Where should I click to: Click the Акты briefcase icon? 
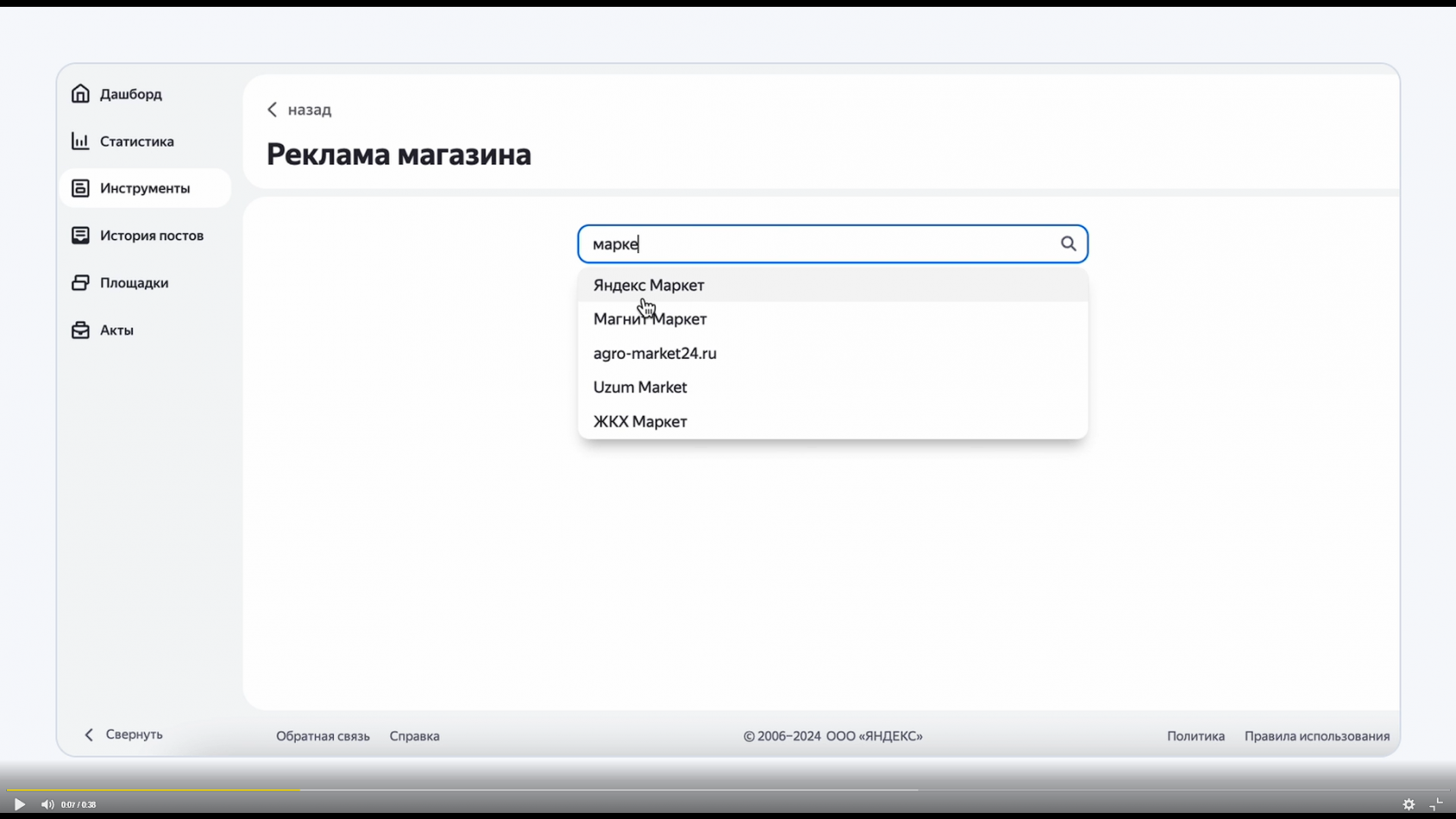[x=80, y=330]
